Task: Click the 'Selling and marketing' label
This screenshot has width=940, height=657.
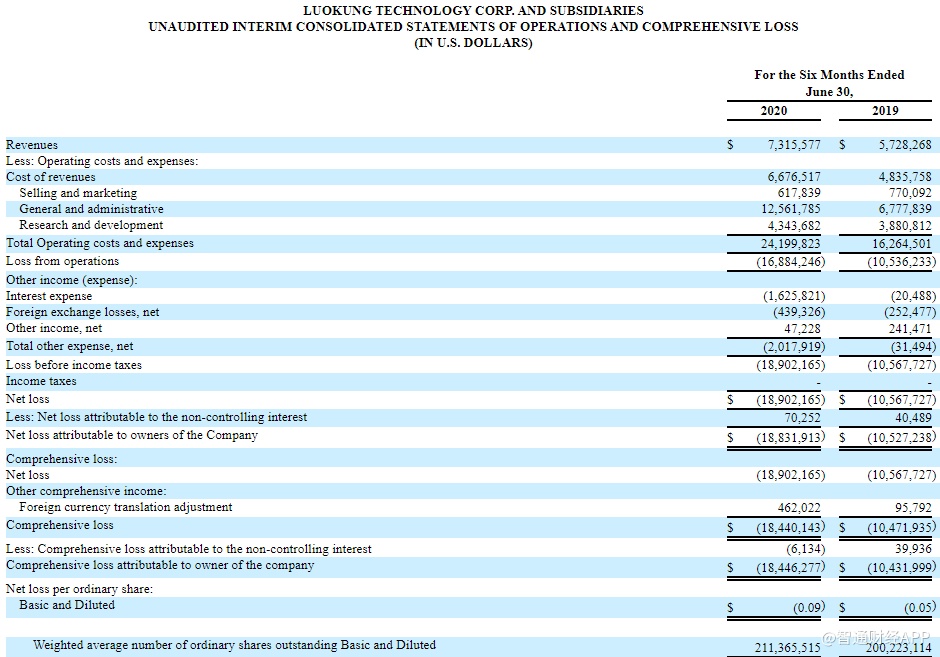Action: [x=78, y=193]
